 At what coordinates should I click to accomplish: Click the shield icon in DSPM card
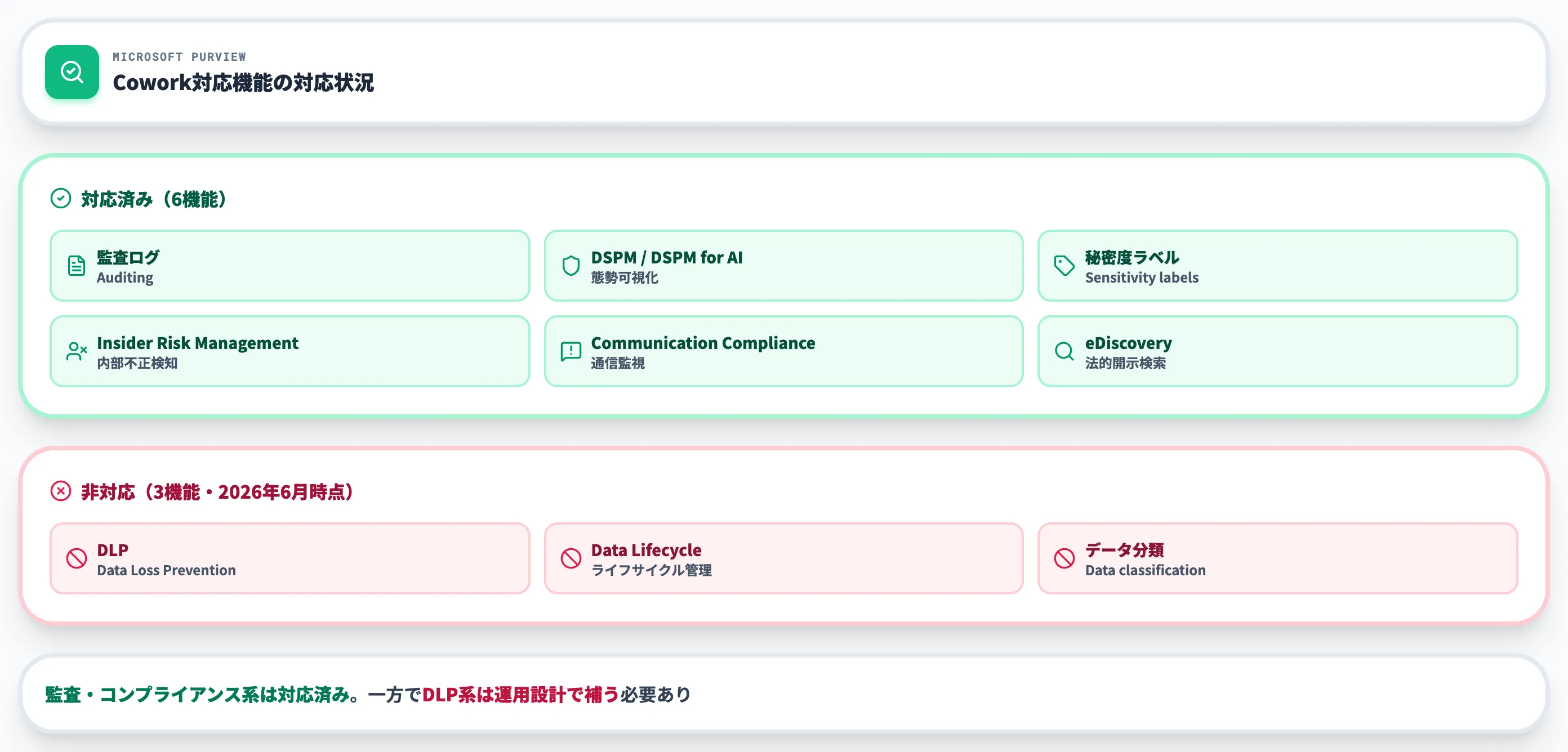(571, 266)
